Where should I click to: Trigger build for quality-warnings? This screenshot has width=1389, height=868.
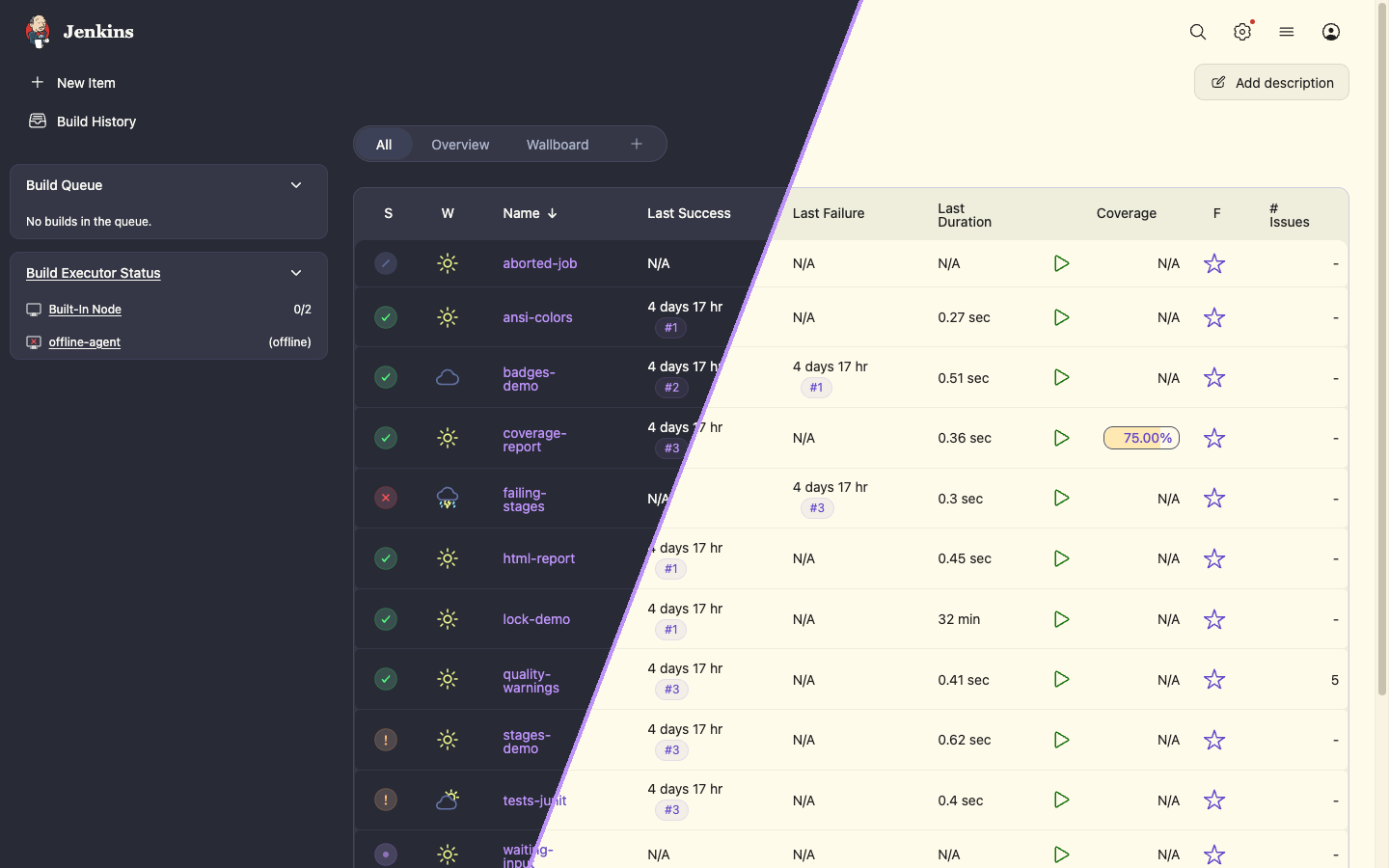pos(1061,679)
